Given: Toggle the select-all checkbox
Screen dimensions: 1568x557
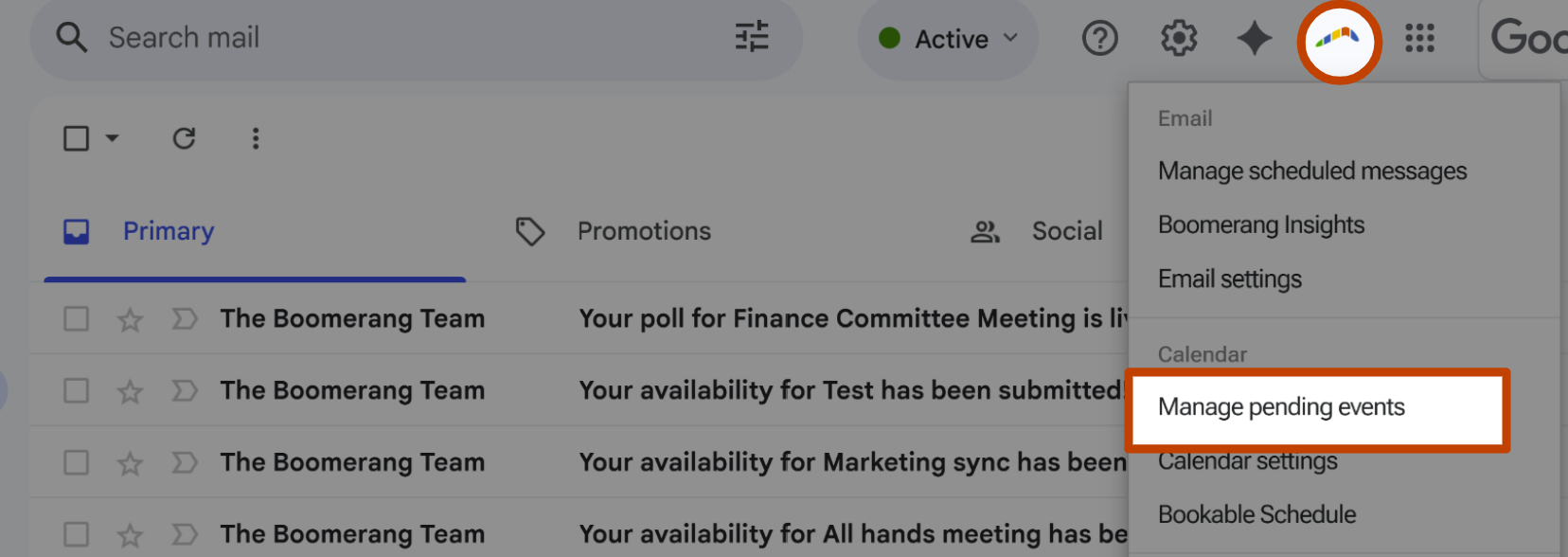Looking at the screenshot, I should tap(77, 139).
